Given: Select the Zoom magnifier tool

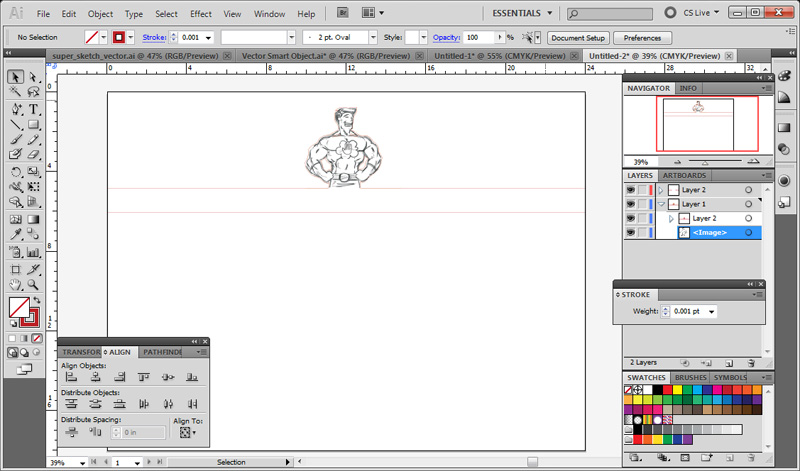Looking at the screenshot, I should pos(33,285).
